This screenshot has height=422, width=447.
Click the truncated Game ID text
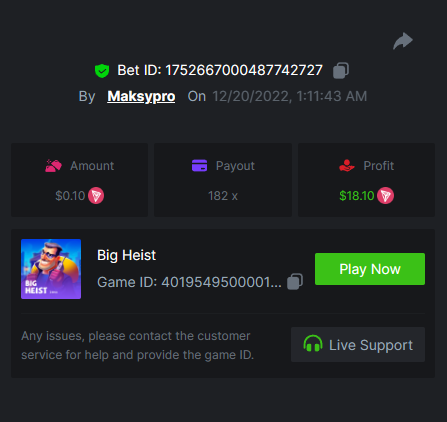coord(189,282)
